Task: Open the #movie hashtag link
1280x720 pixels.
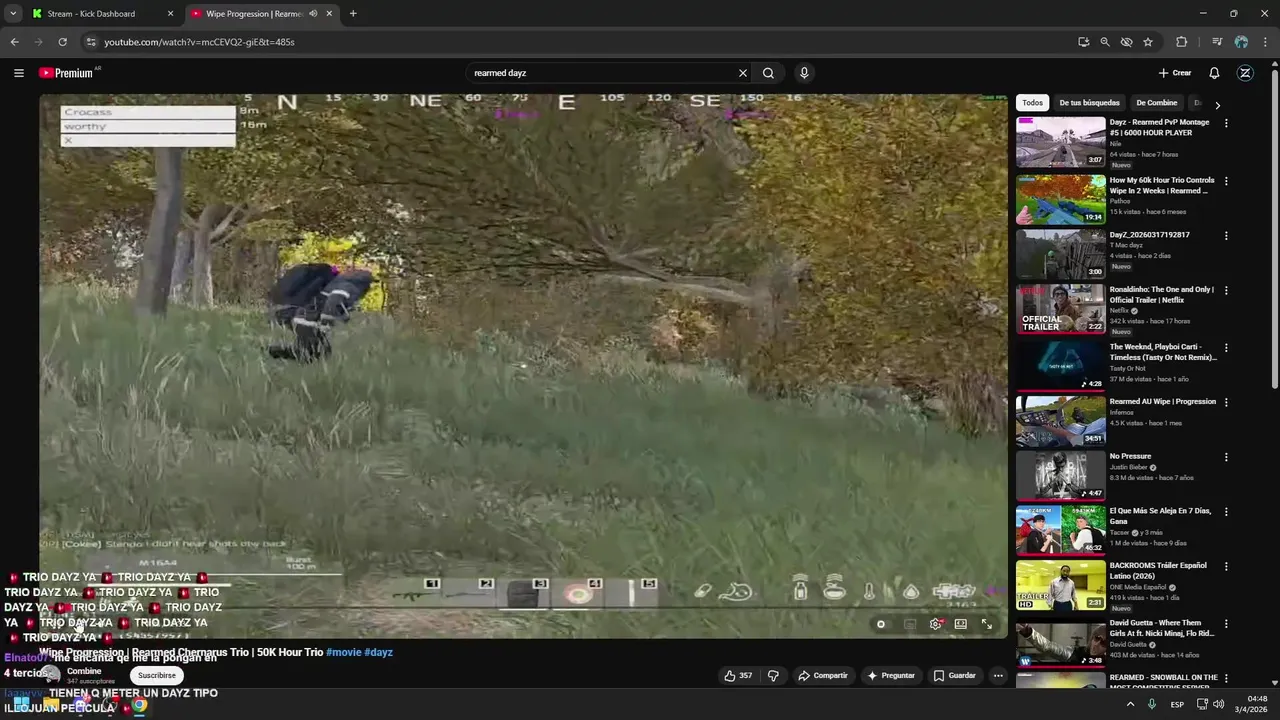Action: pyautogui.click(x=343, y=652)
